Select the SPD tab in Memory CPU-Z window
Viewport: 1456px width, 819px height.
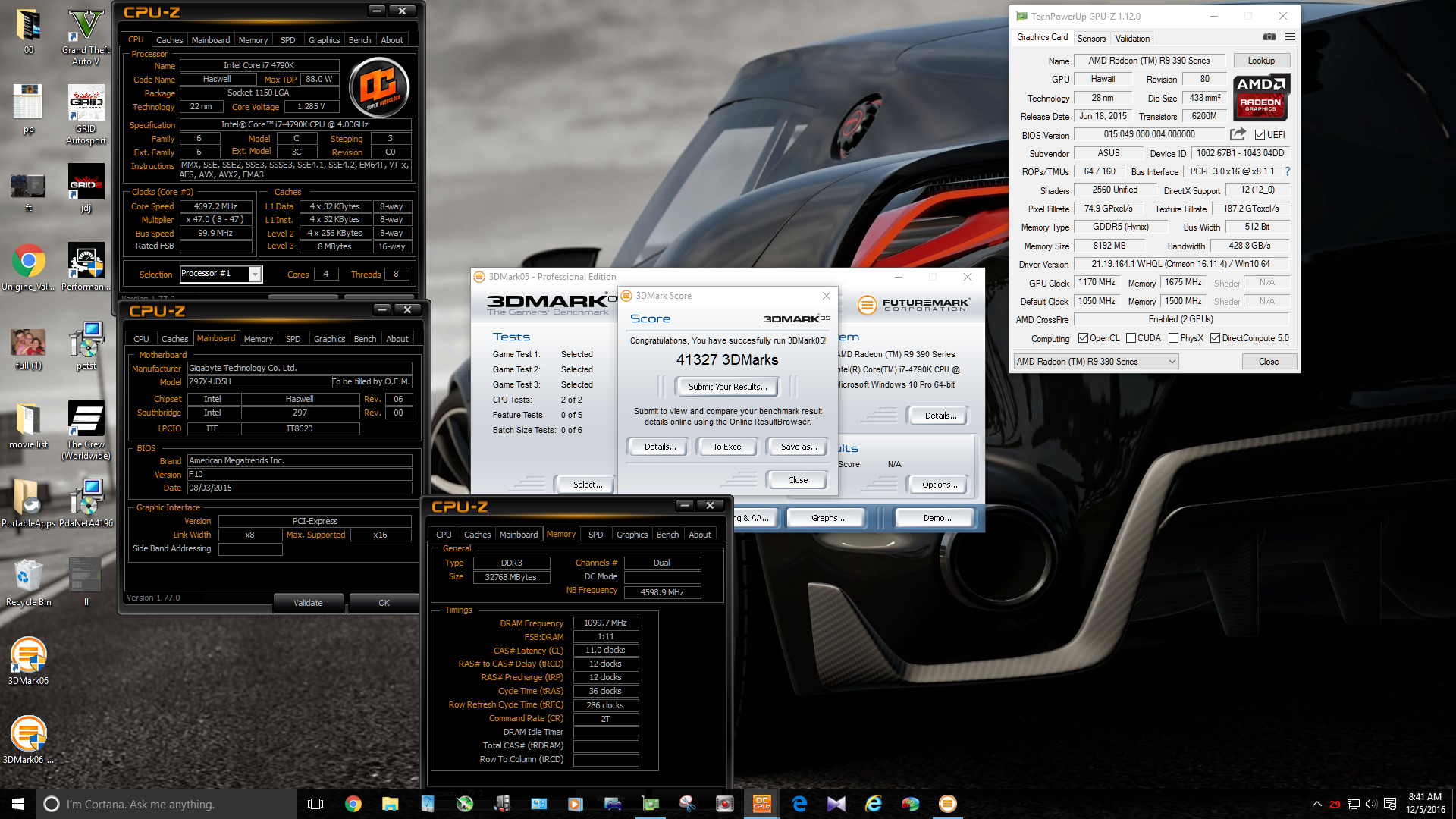[595, 535]
